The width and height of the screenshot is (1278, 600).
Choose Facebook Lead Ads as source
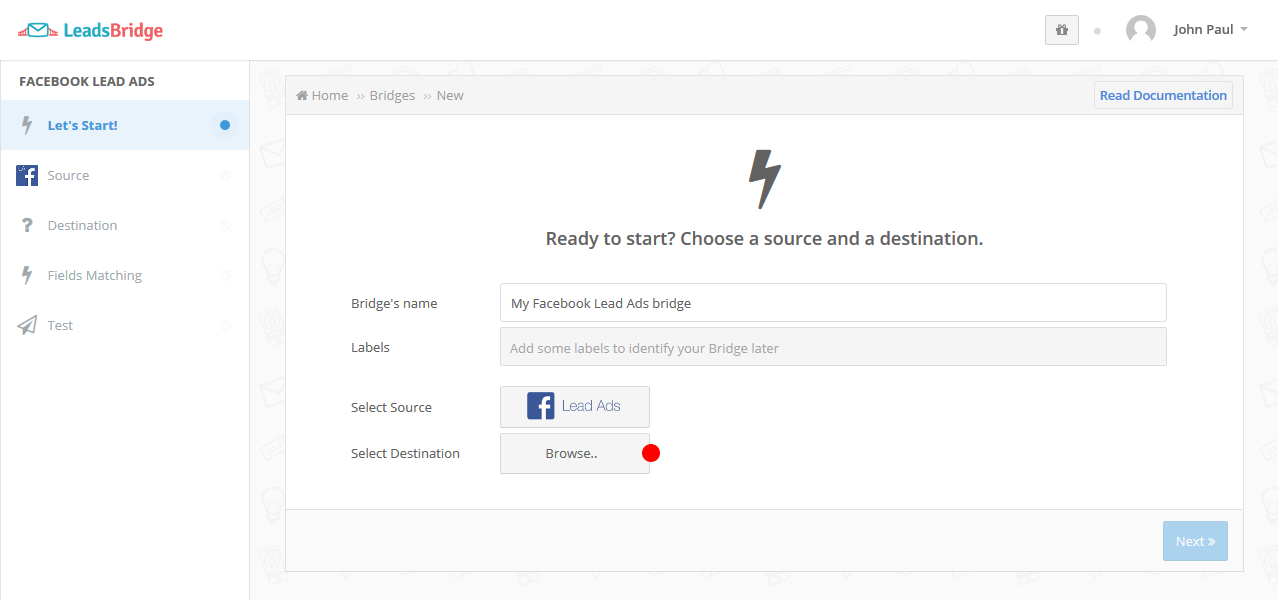[575, 407]
